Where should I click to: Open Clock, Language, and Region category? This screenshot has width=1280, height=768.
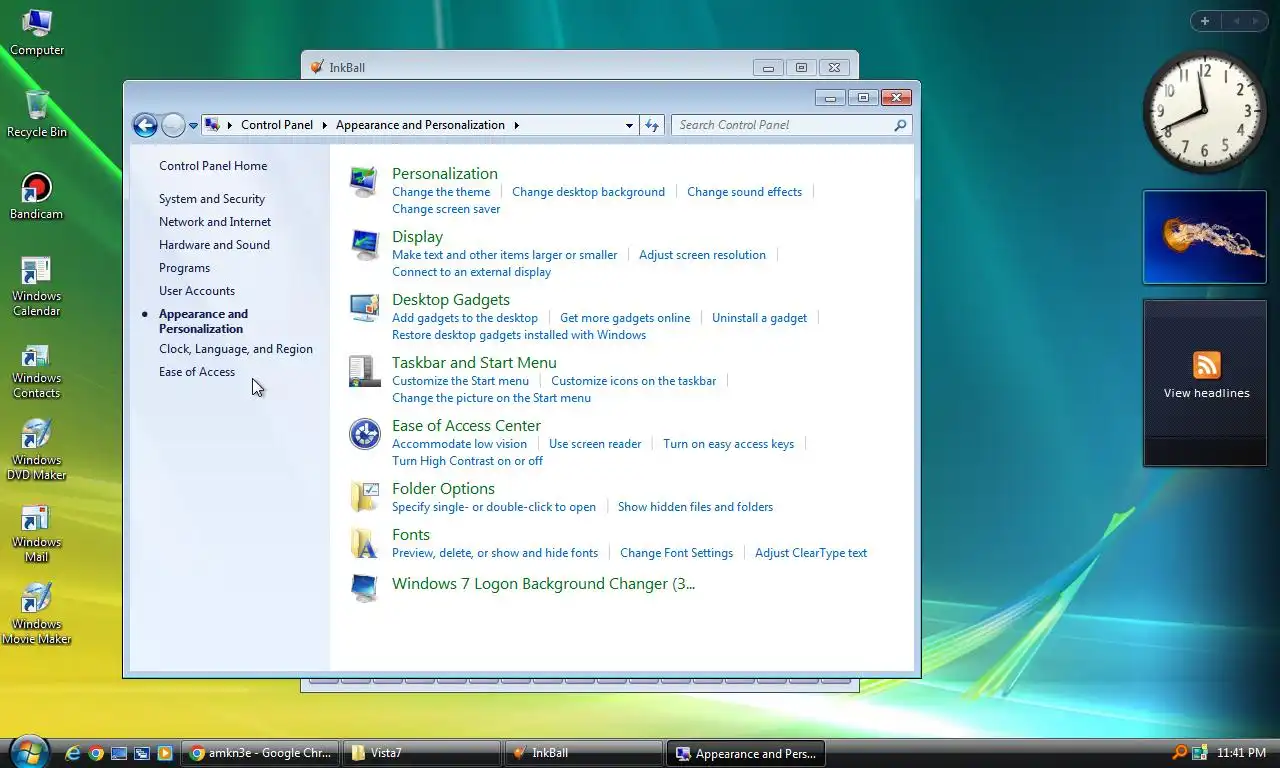click(236, 349)
